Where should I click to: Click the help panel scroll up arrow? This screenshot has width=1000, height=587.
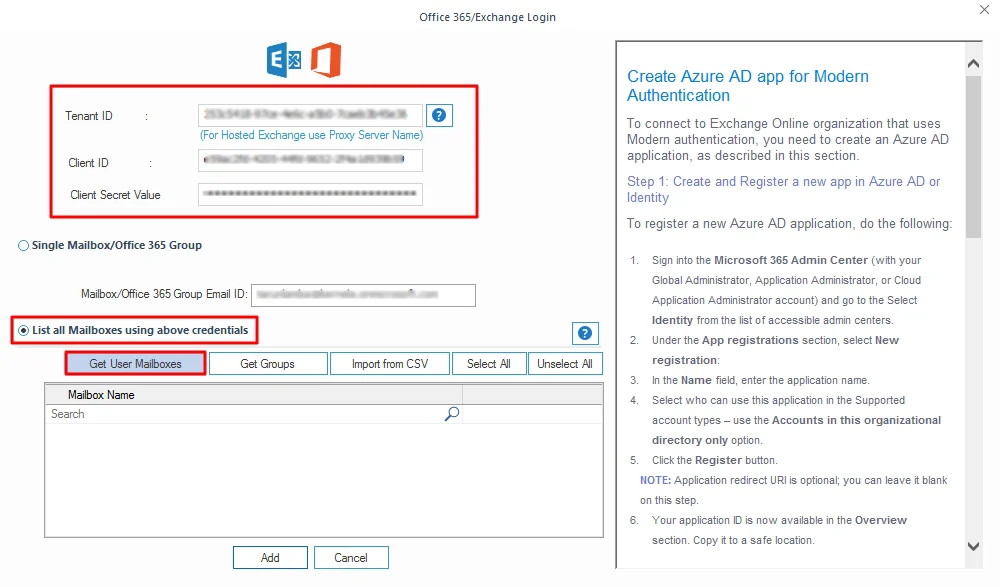click(x=973, y=63)
